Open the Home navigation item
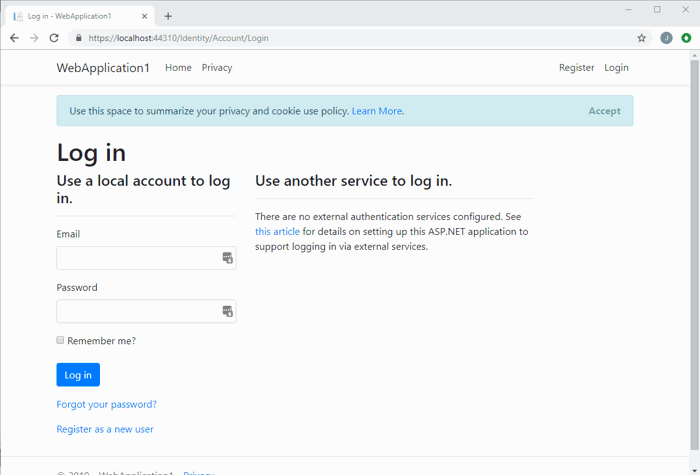Image resolution: width=700 pixels, height=475 pixels. click(178, 68)
